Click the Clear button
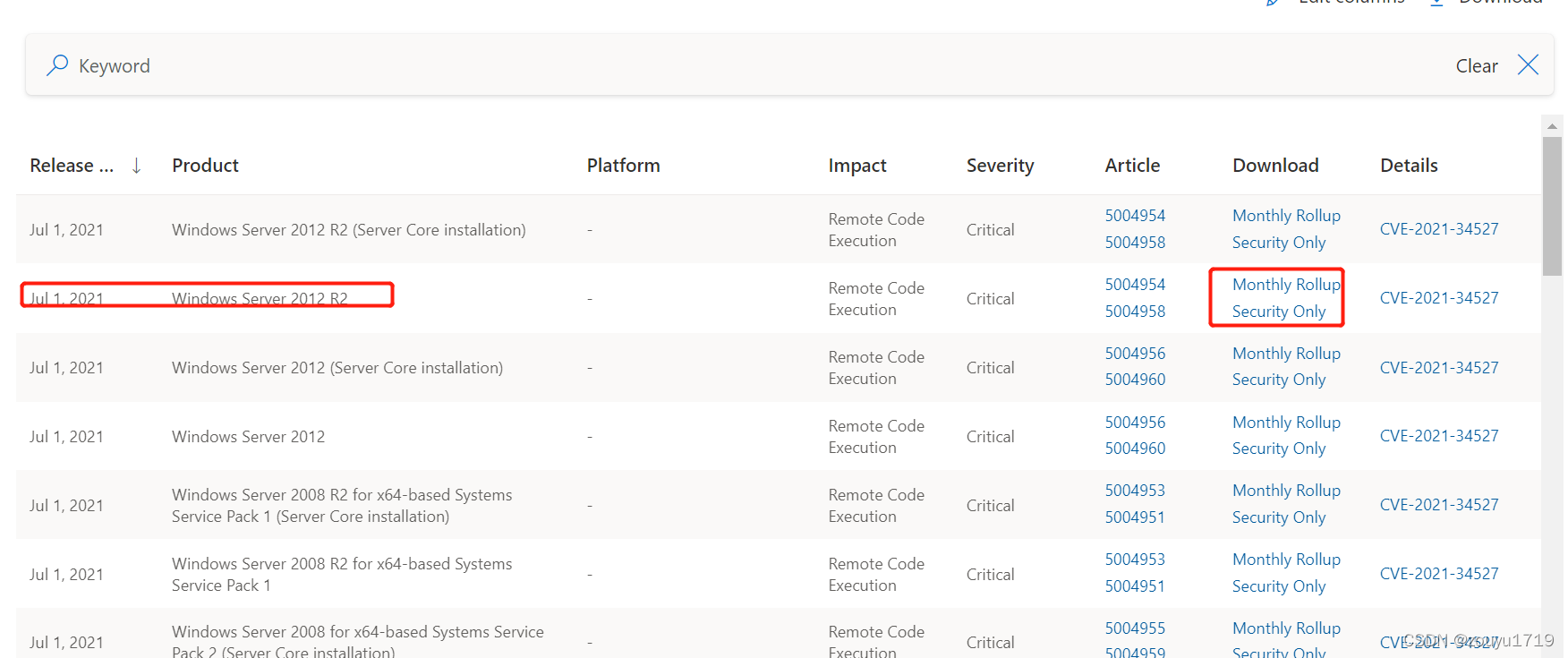 tap(1477, 66)
